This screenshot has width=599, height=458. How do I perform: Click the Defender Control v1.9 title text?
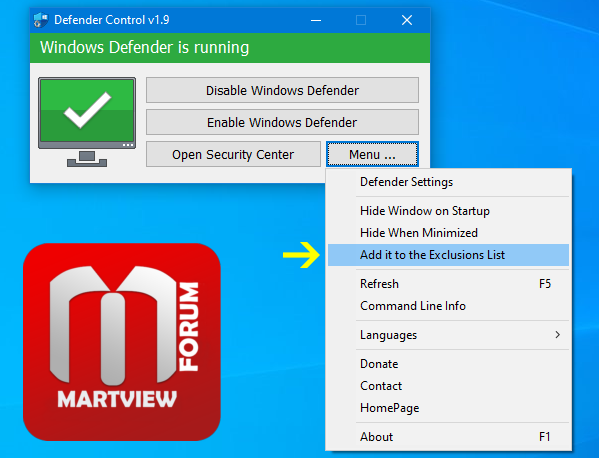pos(112,20)
